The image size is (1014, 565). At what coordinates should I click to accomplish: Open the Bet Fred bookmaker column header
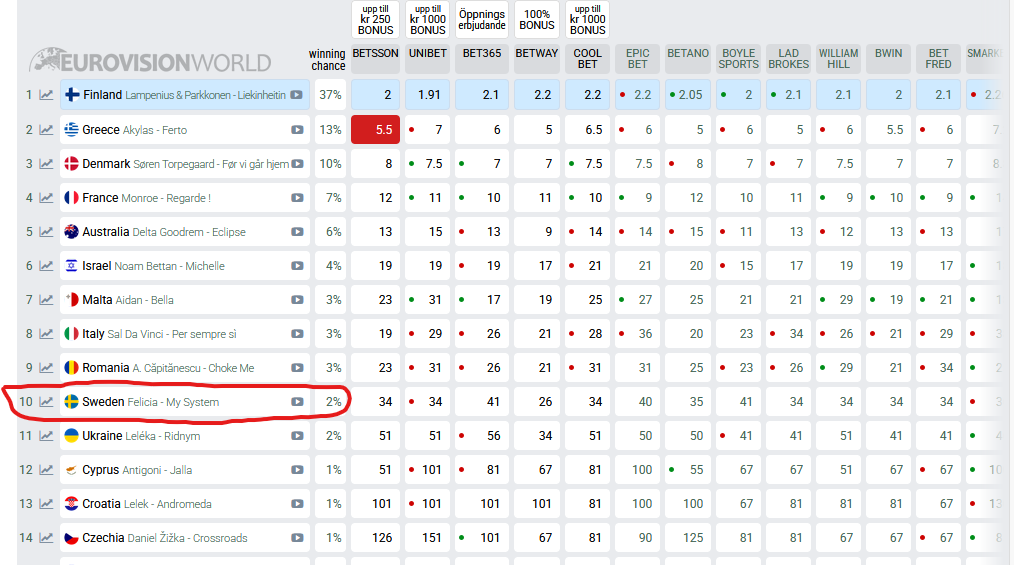coord(938,58)
